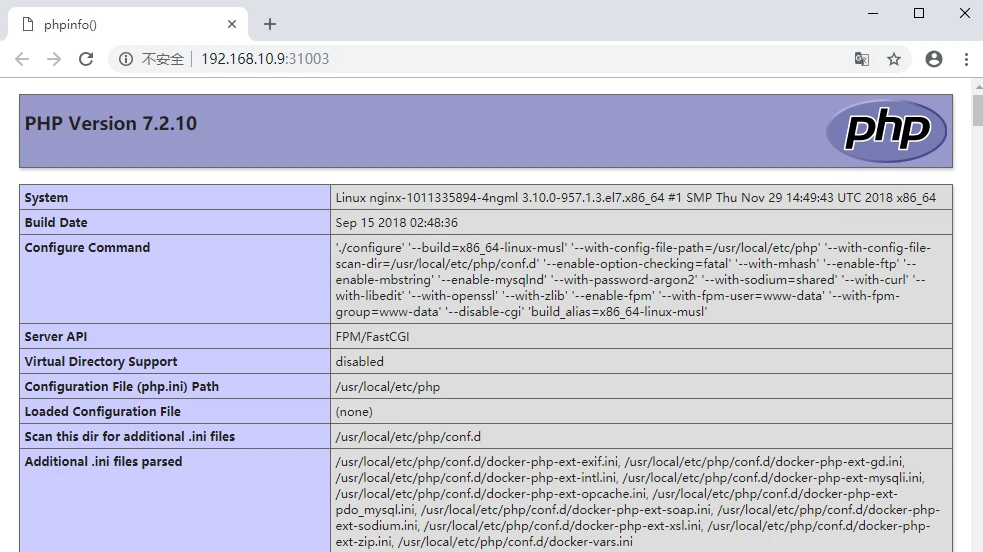Open the Chrome three-dot menu

[x=966, y=59]
